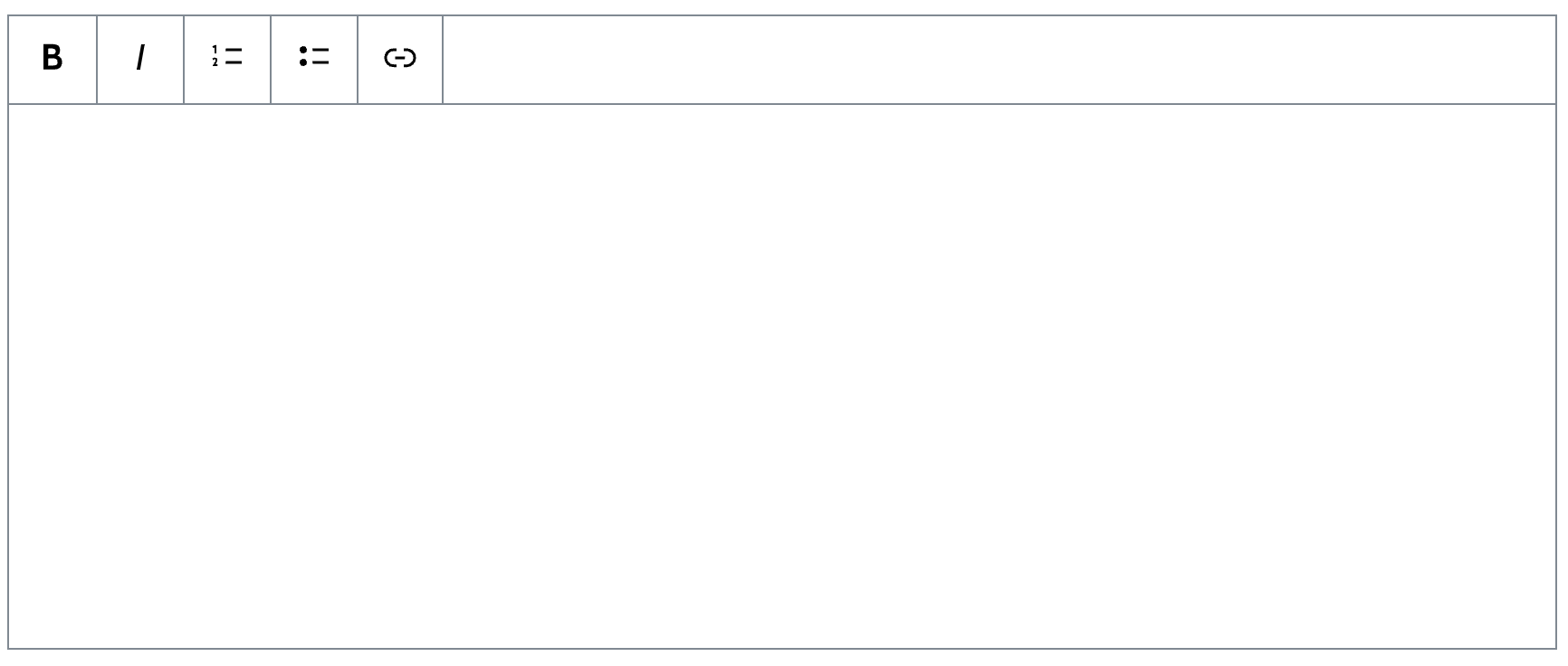Viewport: 1568px width, 666px height.
Task: Click inside the empty text editor area
Action: [782, 376]
